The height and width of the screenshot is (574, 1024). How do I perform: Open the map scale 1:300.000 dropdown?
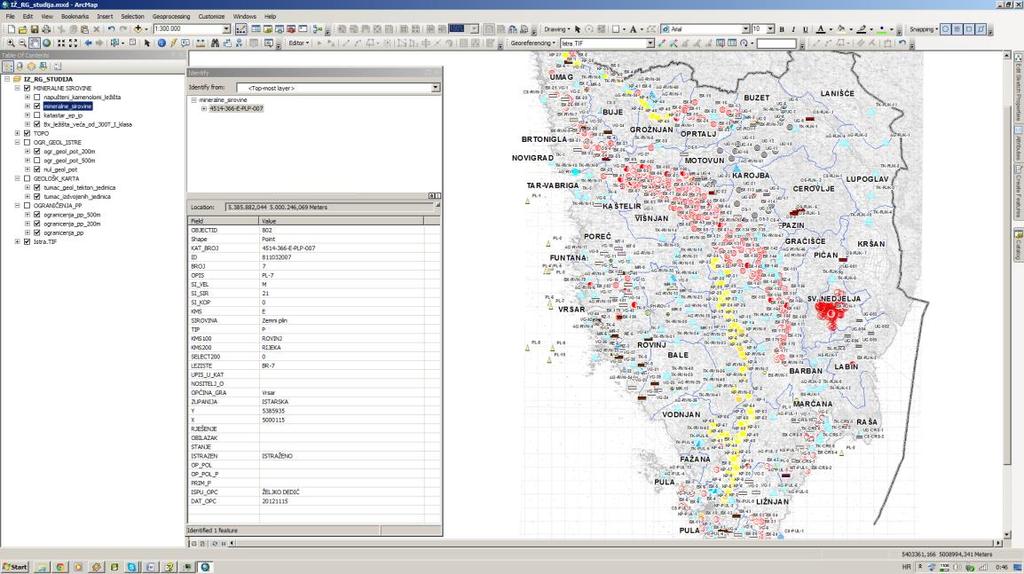pos(227,29)
